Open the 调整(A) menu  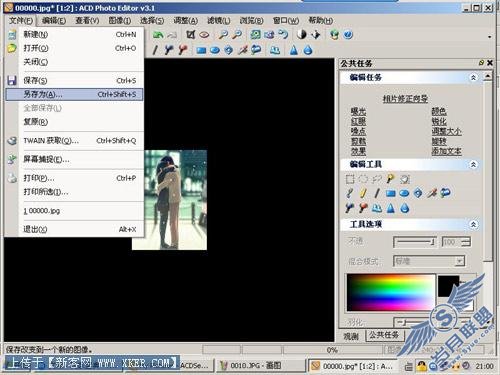click(185, 21)
